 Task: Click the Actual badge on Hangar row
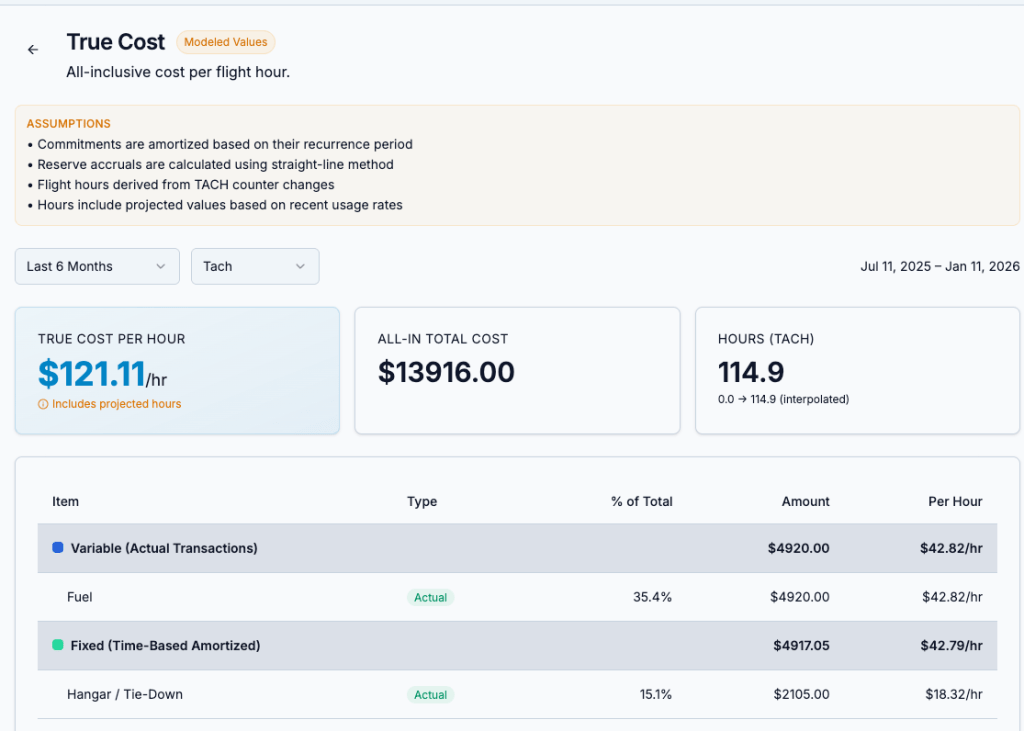(x=430, y=694)
